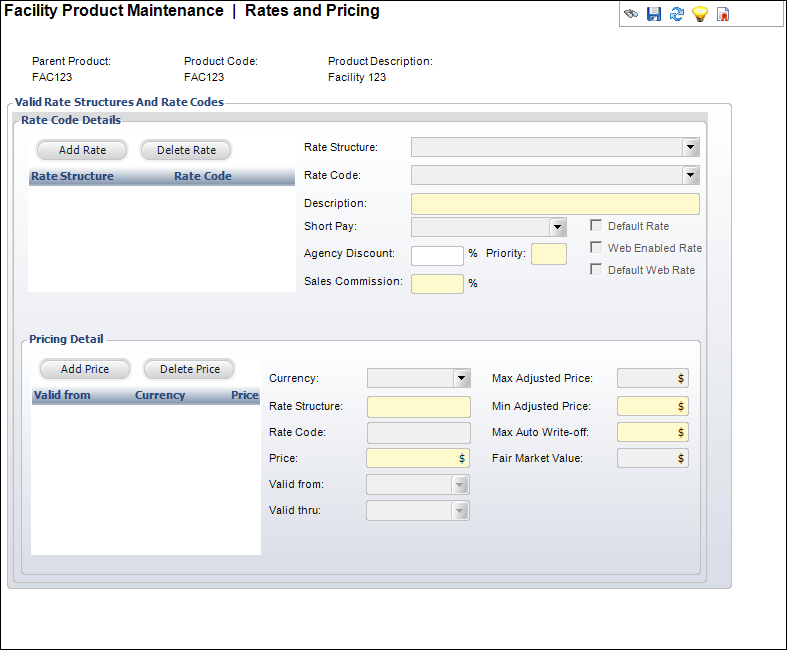This screenshot has height=650, width=787.
Task: Click the Delete Rate button
Action: coord(186,150)
